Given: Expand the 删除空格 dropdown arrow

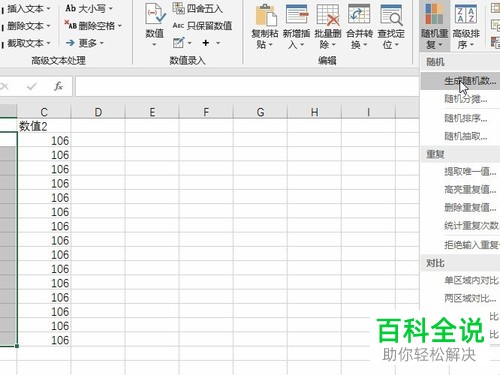Looking at the screenshot, I should pyautogui.click(x=120, y=26).
